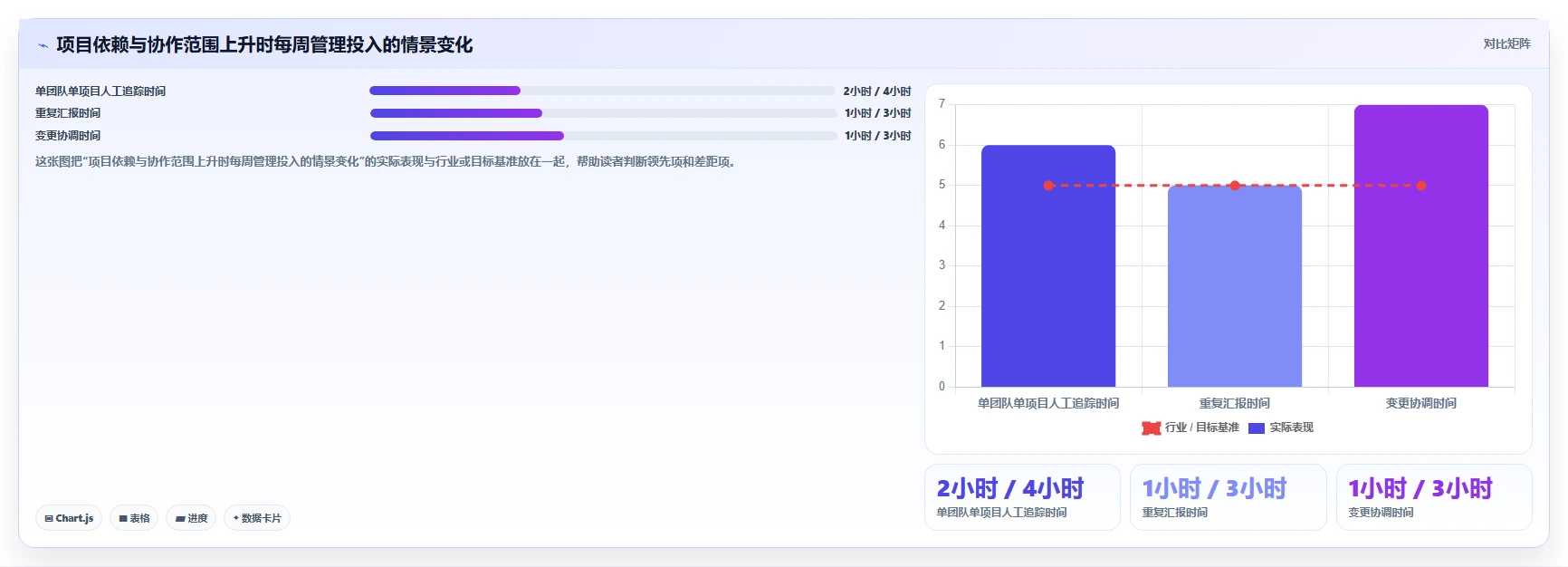
Task: Click the 重复汇报时间 chart bar
Action: pos(1235,286)
